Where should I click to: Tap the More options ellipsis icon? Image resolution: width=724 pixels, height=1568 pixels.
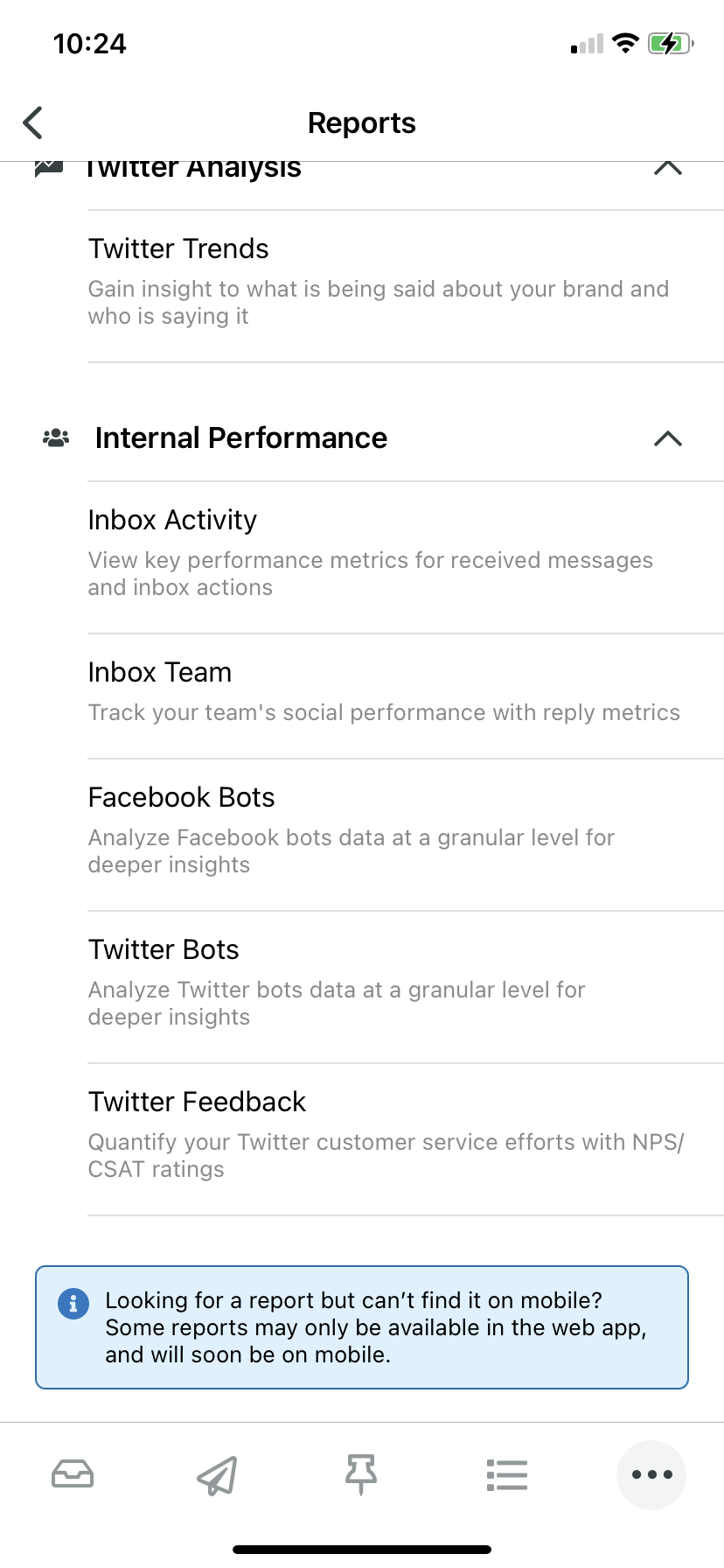pos(651,1474)
